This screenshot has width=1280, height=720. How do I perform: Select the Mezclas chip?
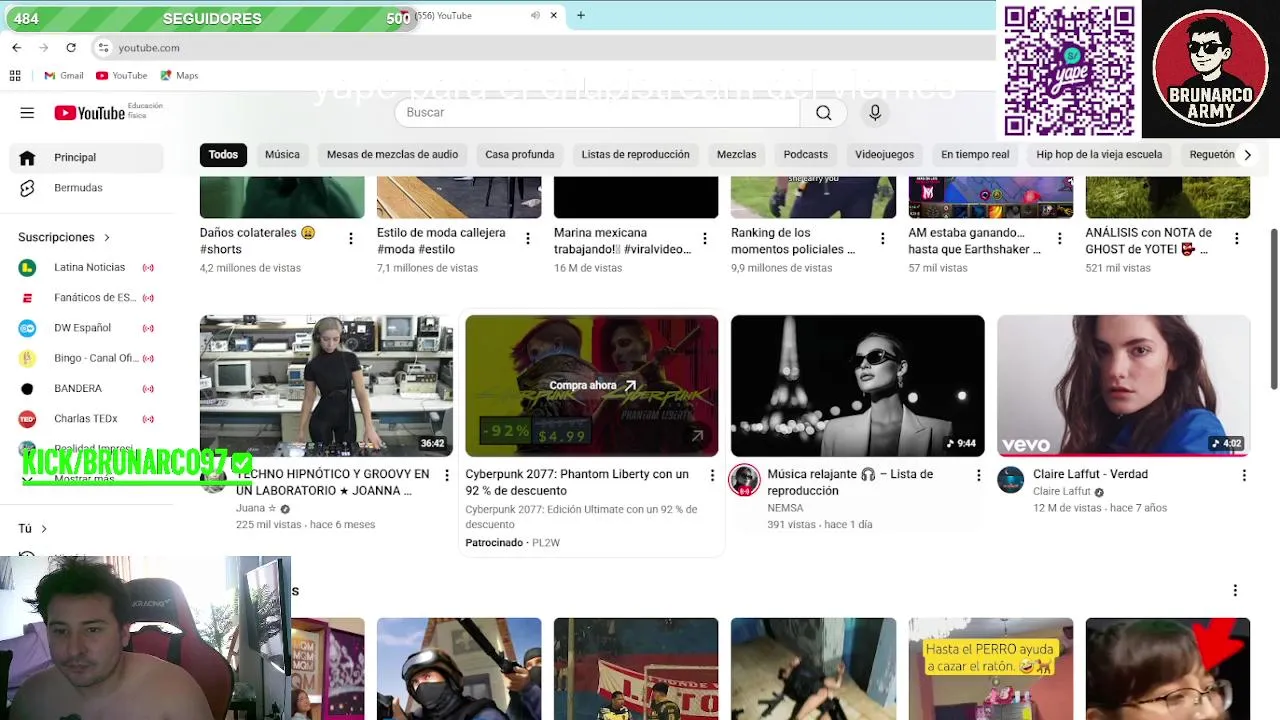pyautogui.click(x=736, y=155)
